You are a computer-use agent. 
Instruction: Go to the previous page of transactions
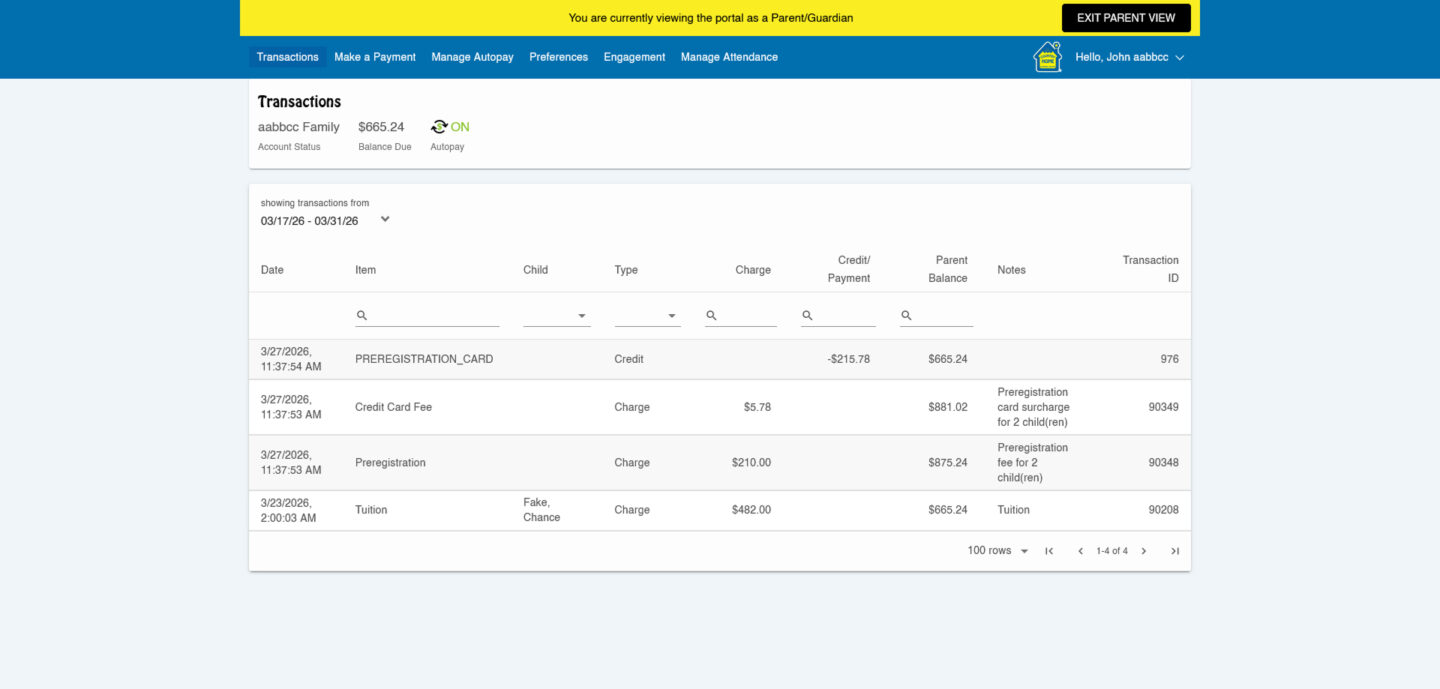[x=1080, y=551]
